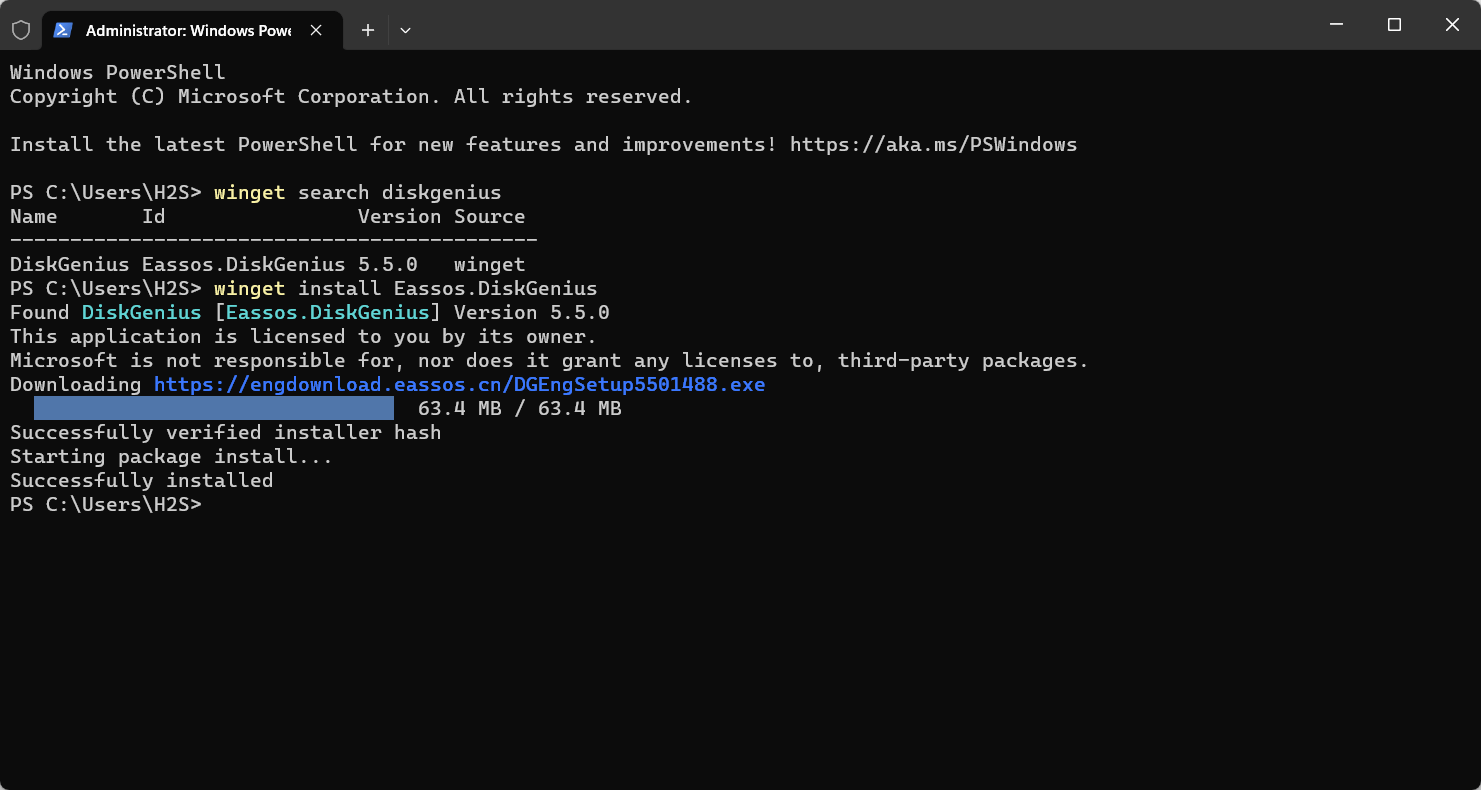The width and height of the screenshot is (1481, 790).
Task: Click the last empty 'PS C:\Users\H2S>' prompt
Action: coord(105,505)
